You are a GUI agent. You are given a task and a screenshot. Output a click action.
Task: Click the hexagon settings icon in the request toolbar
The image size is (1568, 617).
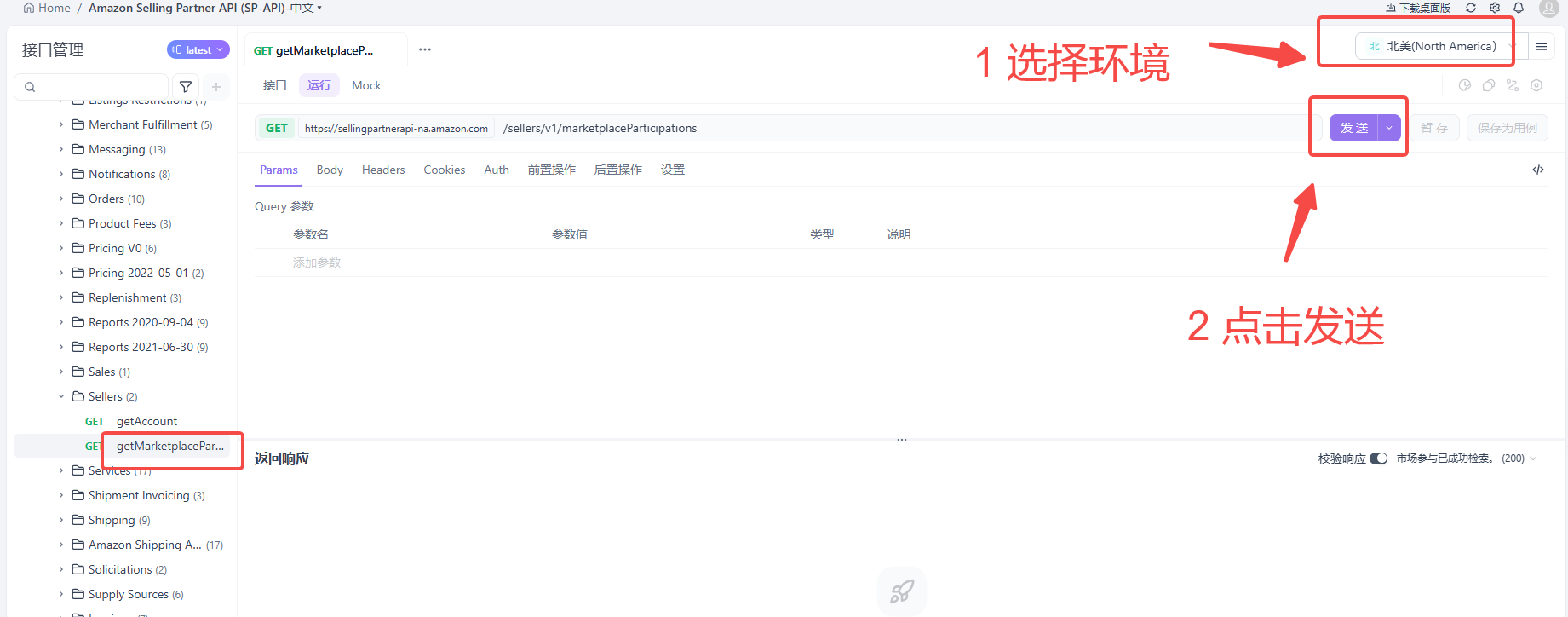click(x=1536, y=85)
